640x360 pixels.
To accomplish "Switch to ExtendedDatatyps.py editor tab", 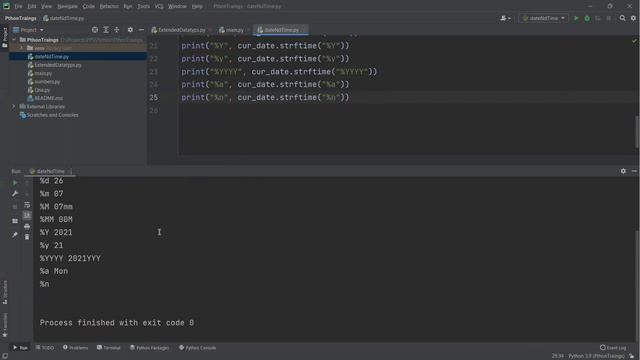I will 181,30.
